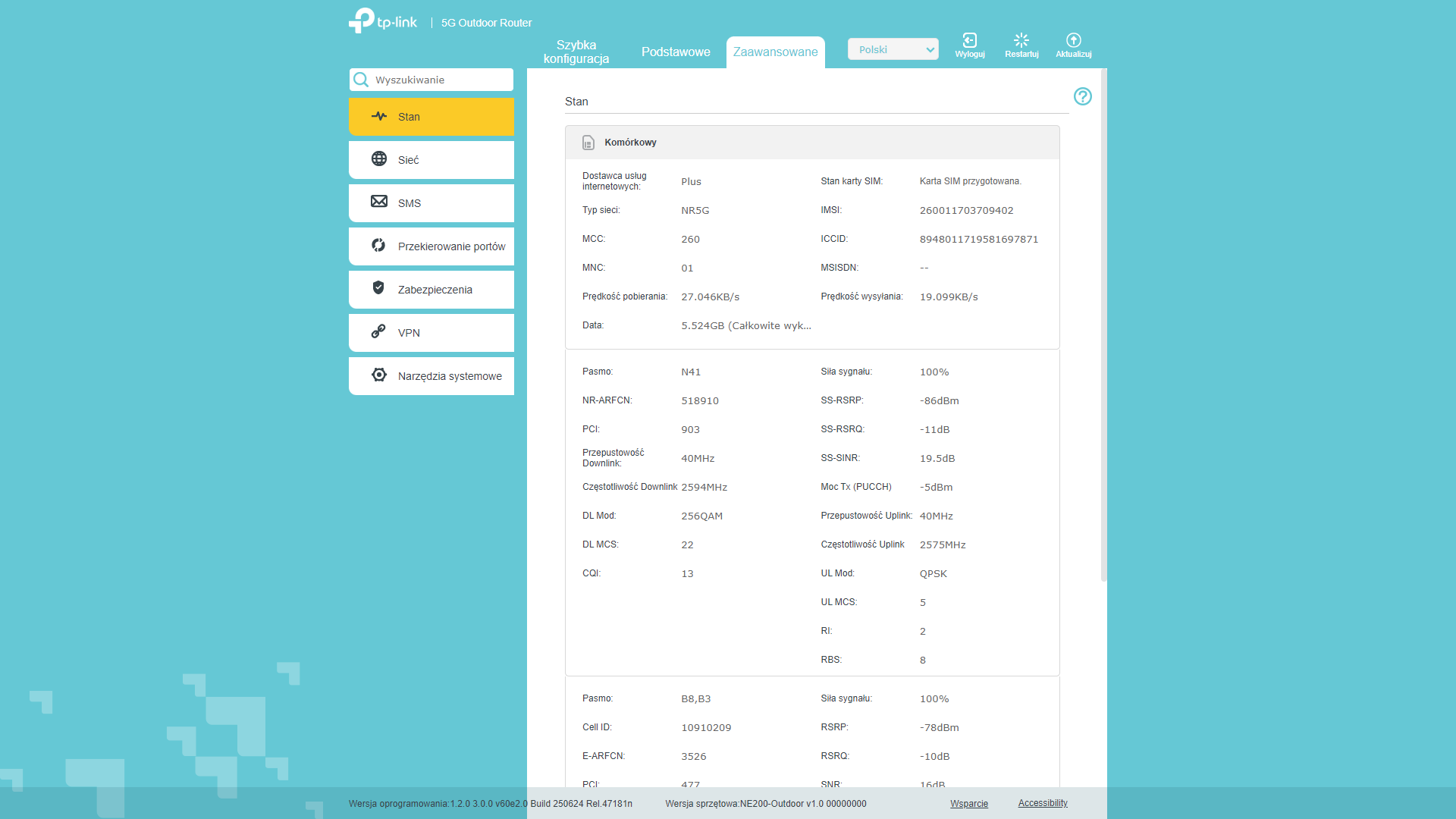Open the Accessibility link
Screen dimensions: 1456x819
(x=1042, y=803)
